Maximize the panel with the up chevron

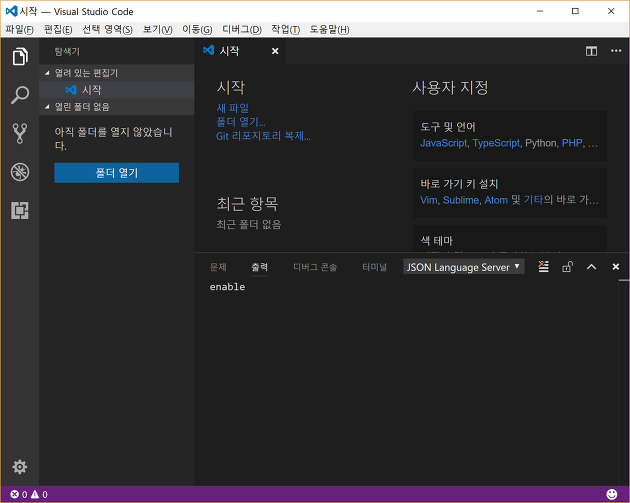[x=591, y=267]
